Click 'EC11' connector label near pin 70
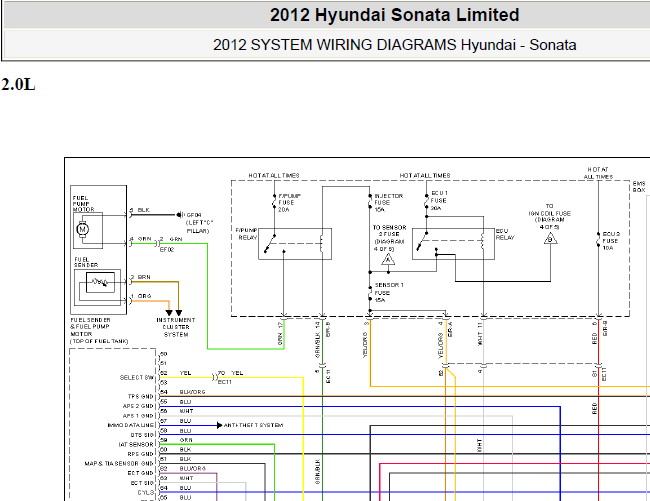 pyautogui.click(x=225, y=382)
